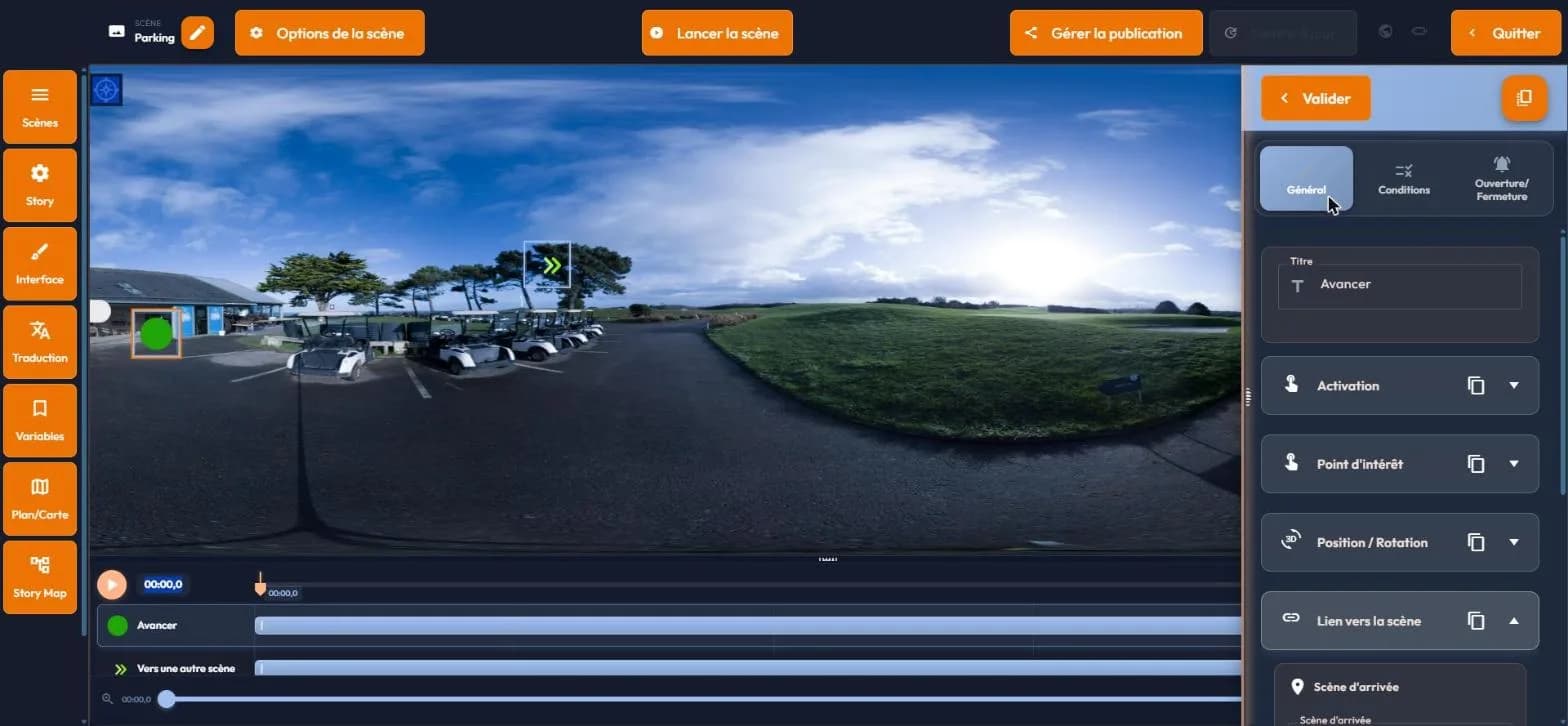Click the Scène d'arrivée heading
1568x726 pixels.
click(x=1356, y=687)
